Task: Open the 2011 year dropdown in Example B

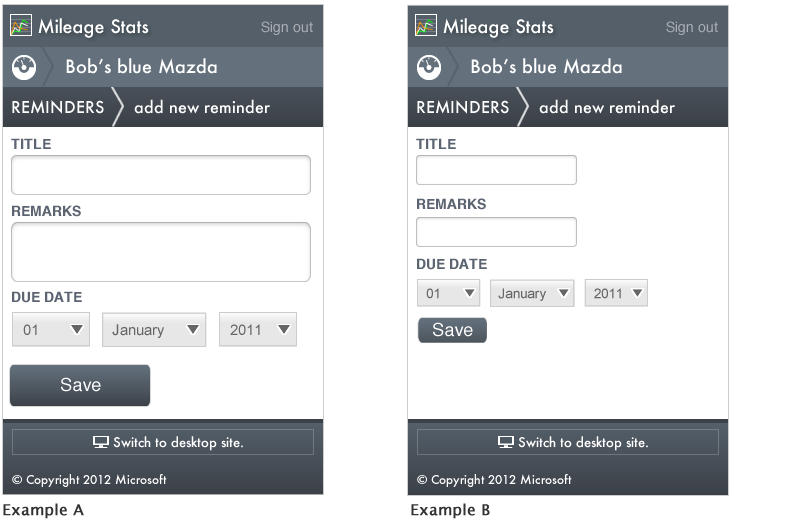Action: [x=616, y=293]
